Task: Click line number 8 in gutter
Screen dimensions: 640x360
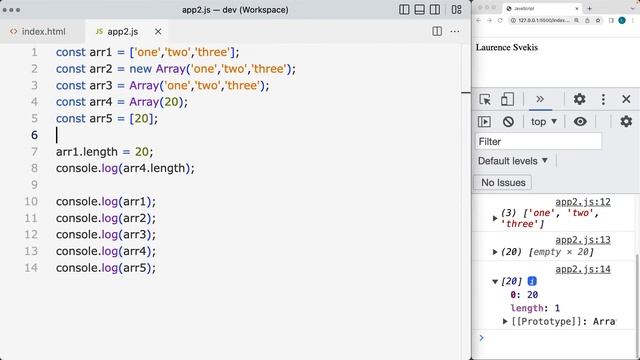Action: [34, 168]
